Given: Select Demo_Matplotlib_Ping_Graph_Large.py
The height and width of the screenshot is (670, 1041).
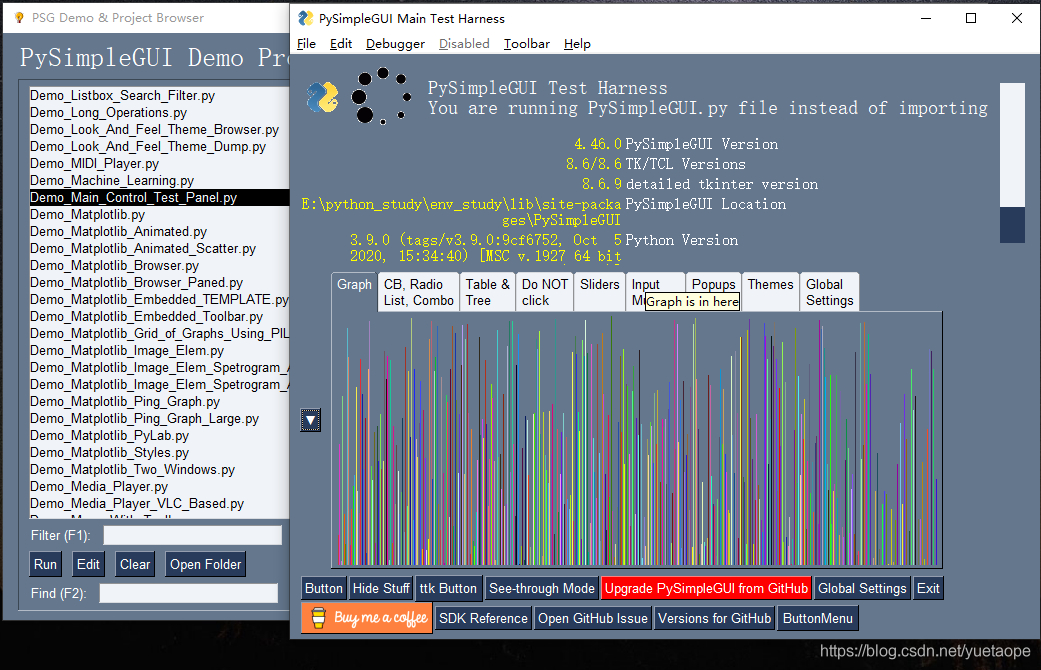Looking at the screenshot, I should pyautogui.click(x=159, y=419).
